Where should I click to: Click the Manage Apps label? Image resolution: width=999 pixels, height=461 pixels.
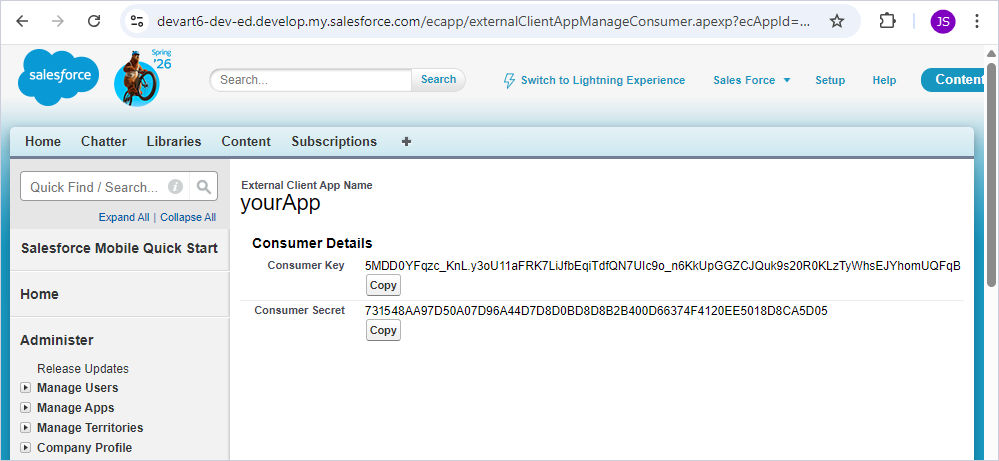75,408
